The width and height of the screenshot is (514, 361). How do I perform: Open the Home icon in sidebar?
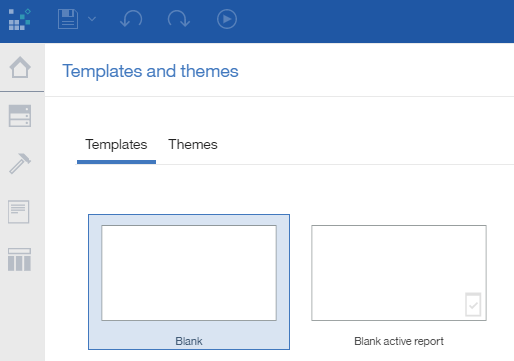[20, 67]
